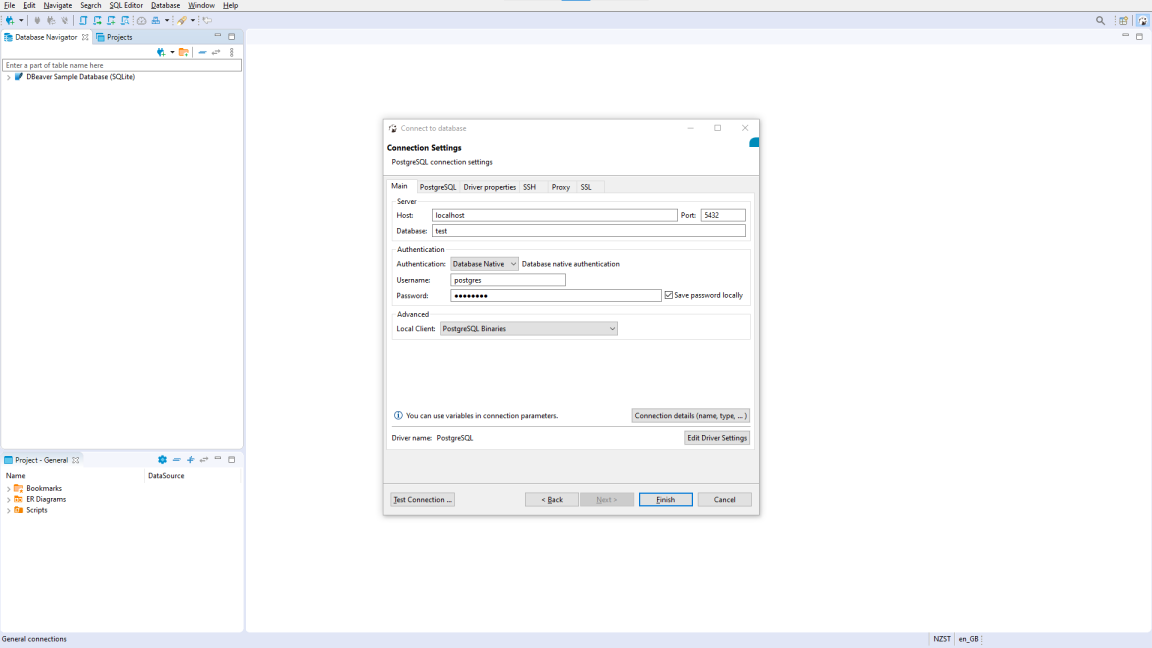Click the Test Connection button
Image resolution: width=1152 pixels, height=648 pixels.
click(422, 500)
